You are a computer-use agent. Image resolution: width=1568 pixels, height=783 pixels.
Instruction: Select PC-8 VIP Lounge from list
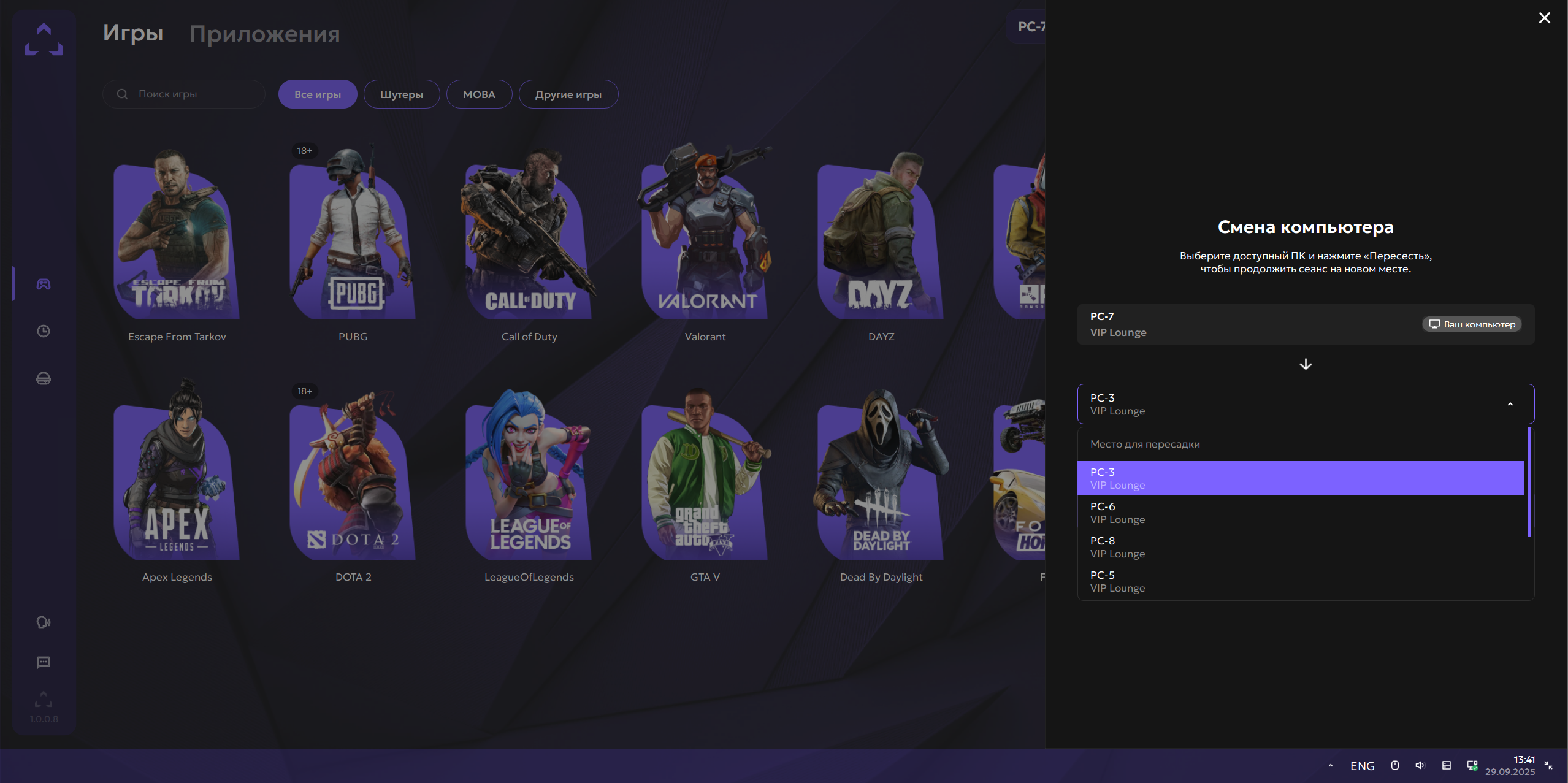tap(1301, 547)
